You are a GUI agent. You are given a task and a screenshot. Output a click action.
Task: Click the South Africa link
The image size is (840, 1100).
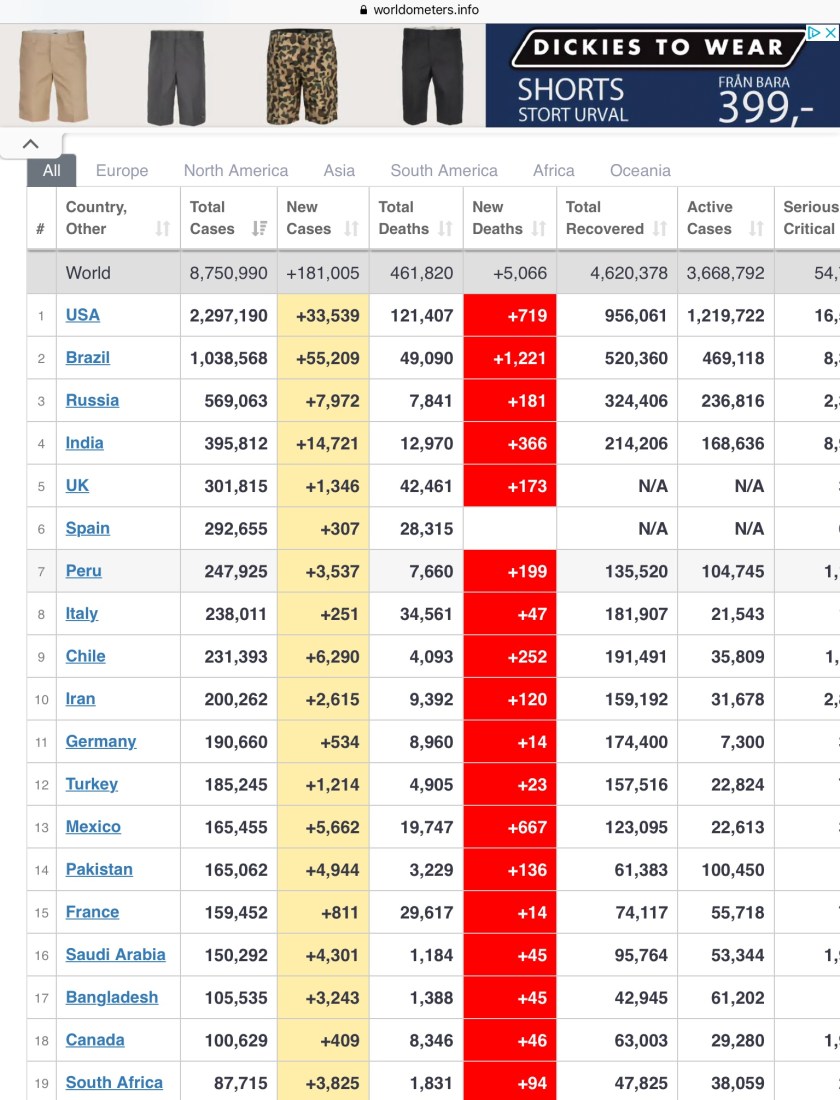(x=114, y=1083)
